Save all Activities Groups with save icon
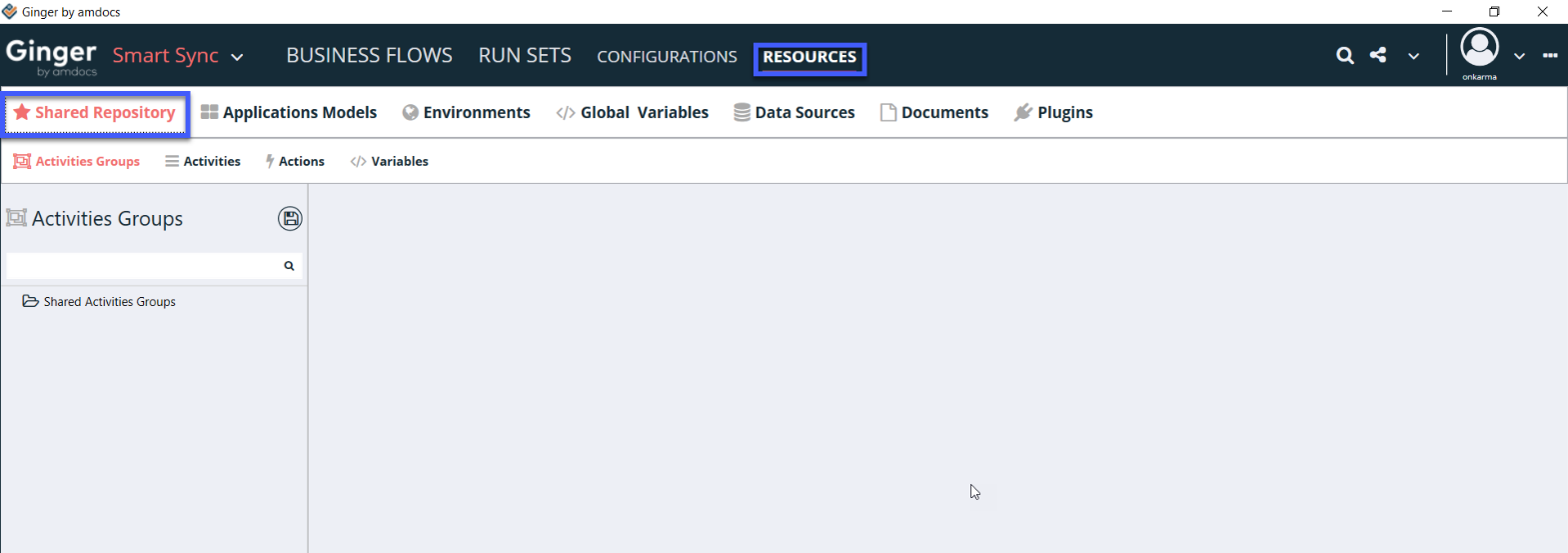 pos(290,219)
